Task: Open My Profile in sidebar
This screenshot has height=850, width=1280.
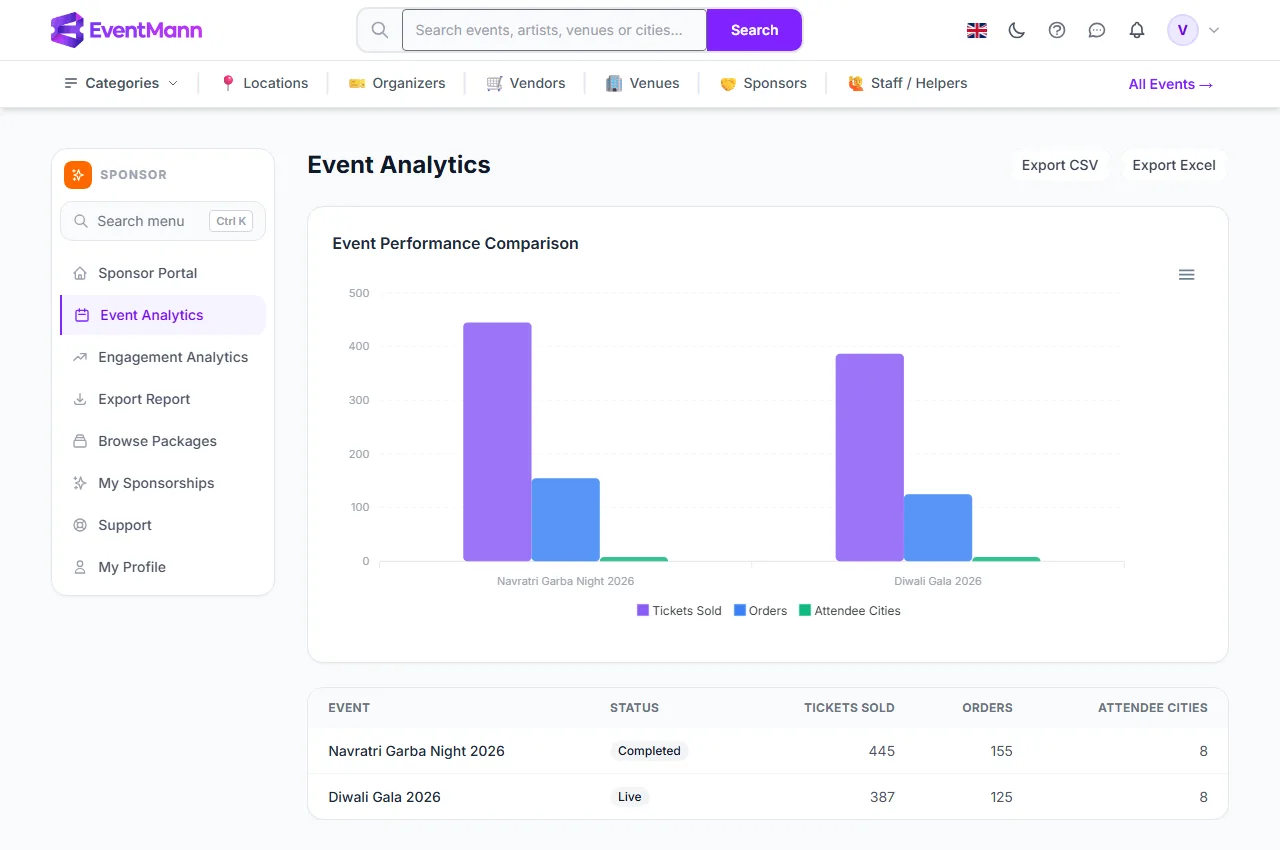Action: coord(163,567)
